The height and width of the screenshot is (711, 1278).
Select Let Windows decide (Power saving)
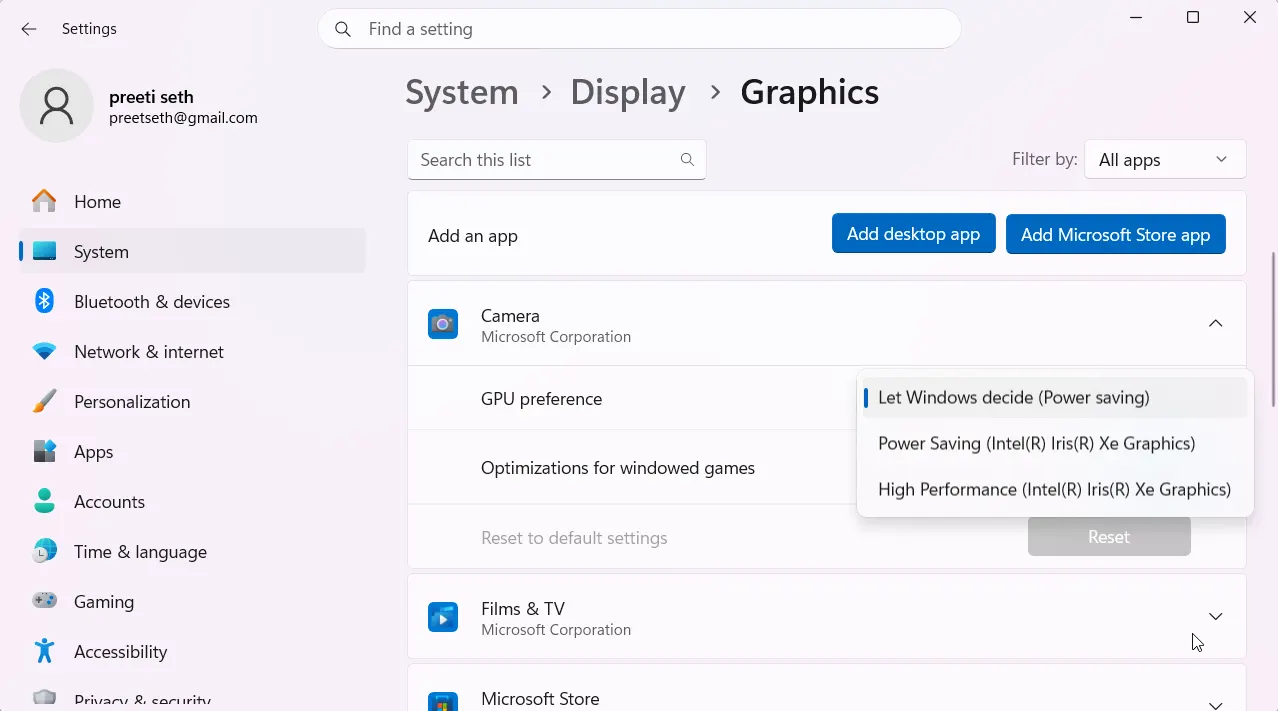pos(1054,397)
